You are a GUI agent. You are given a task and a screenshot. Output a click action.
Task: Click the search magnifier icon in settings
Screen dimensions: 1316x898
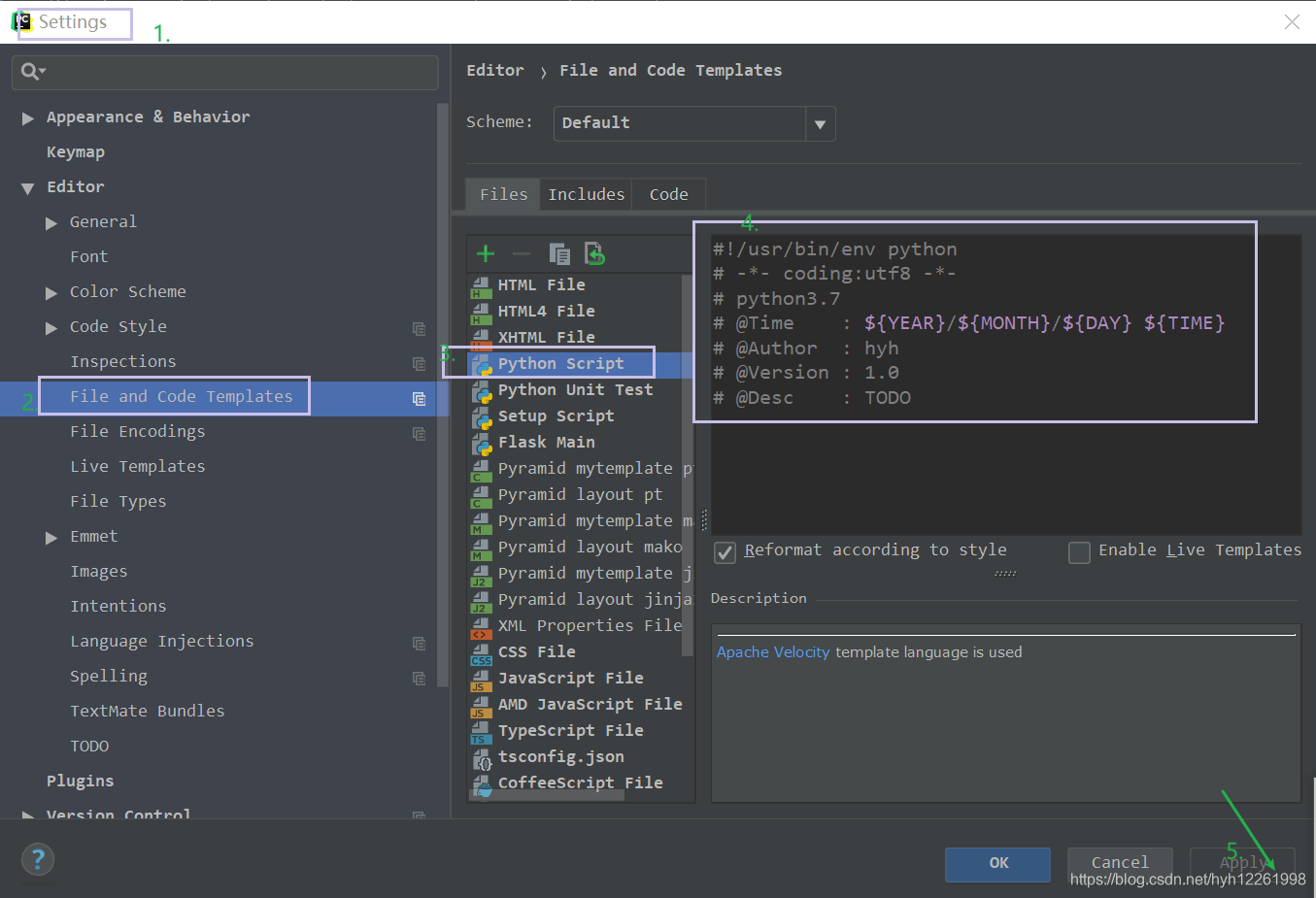32,71
